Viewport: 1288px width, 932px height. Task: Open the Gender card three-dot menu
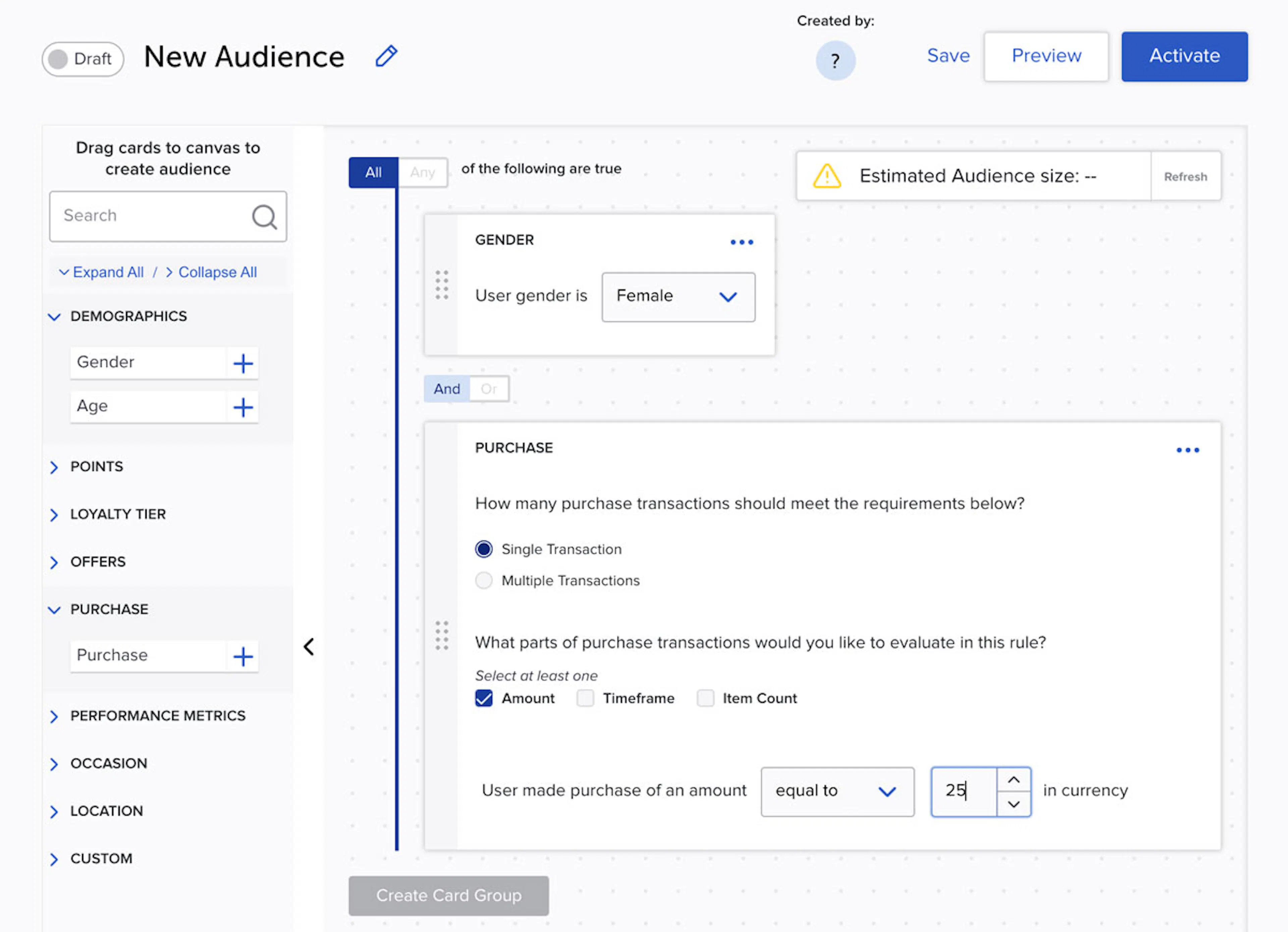[742, 242]
